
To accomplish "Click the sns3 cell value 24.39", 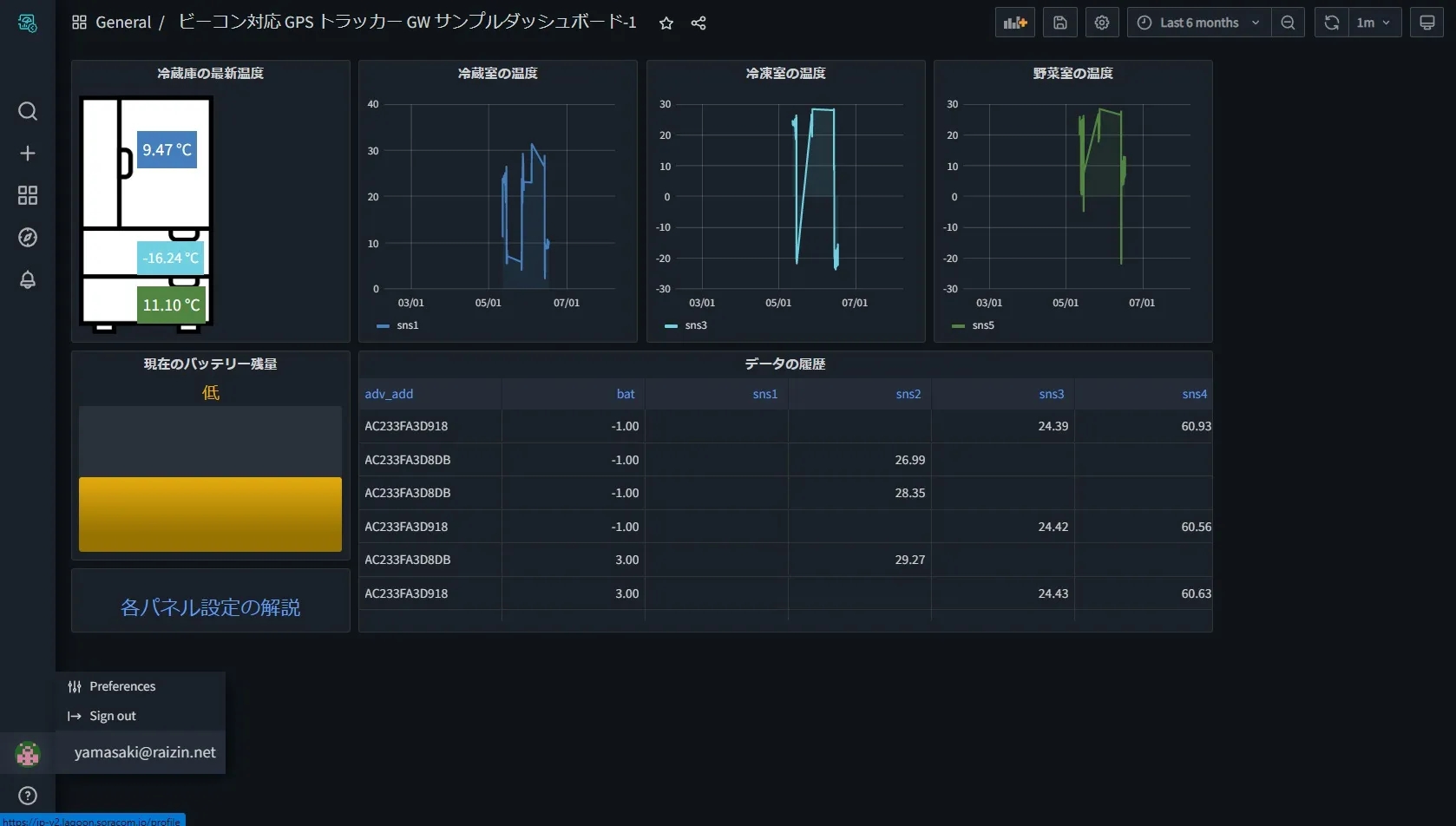I will [1053, 426].
